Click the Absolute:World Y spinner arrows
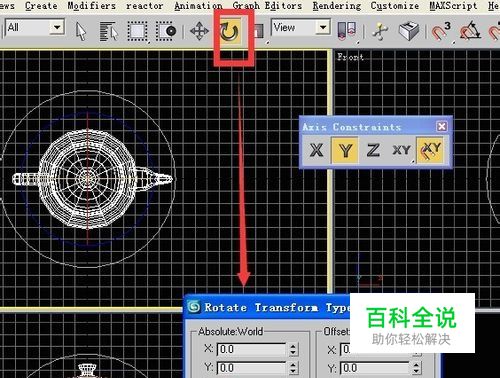The image size is (500, 378). pyautogui.click(x=293, y=368)
